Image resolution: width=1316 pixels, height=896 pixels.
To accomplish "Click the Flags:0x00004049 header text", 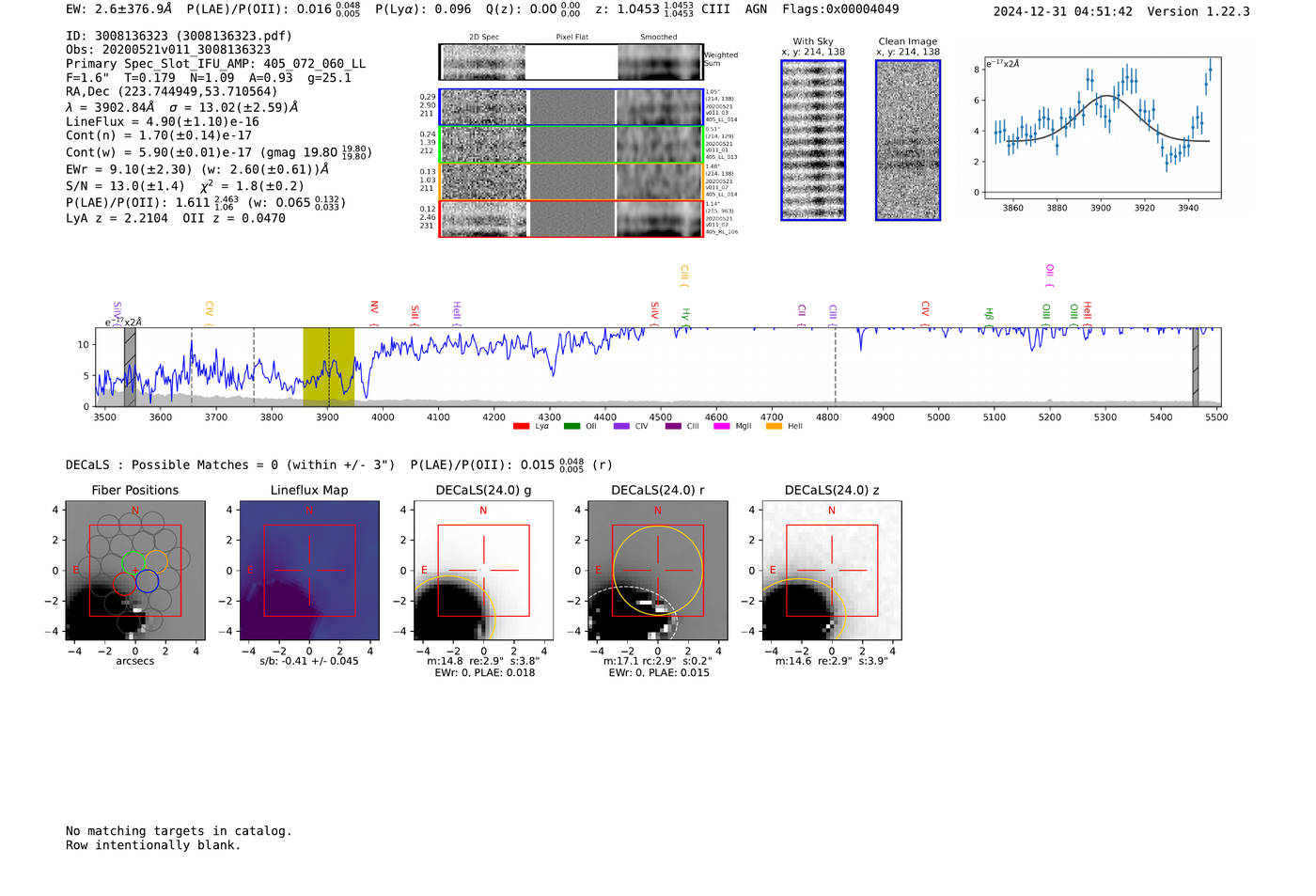I will [x=840, y=9].
